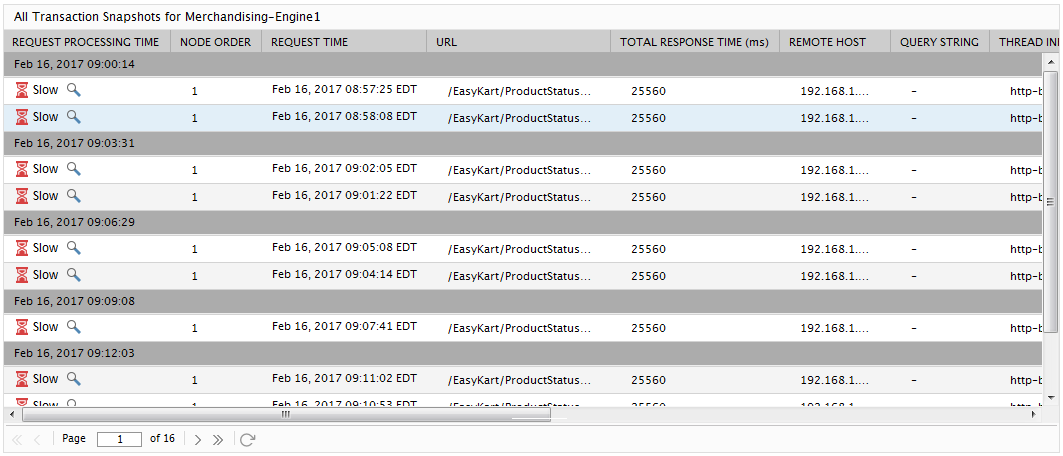Click the vertical scrollbar down arrow

coord(1051,398)
